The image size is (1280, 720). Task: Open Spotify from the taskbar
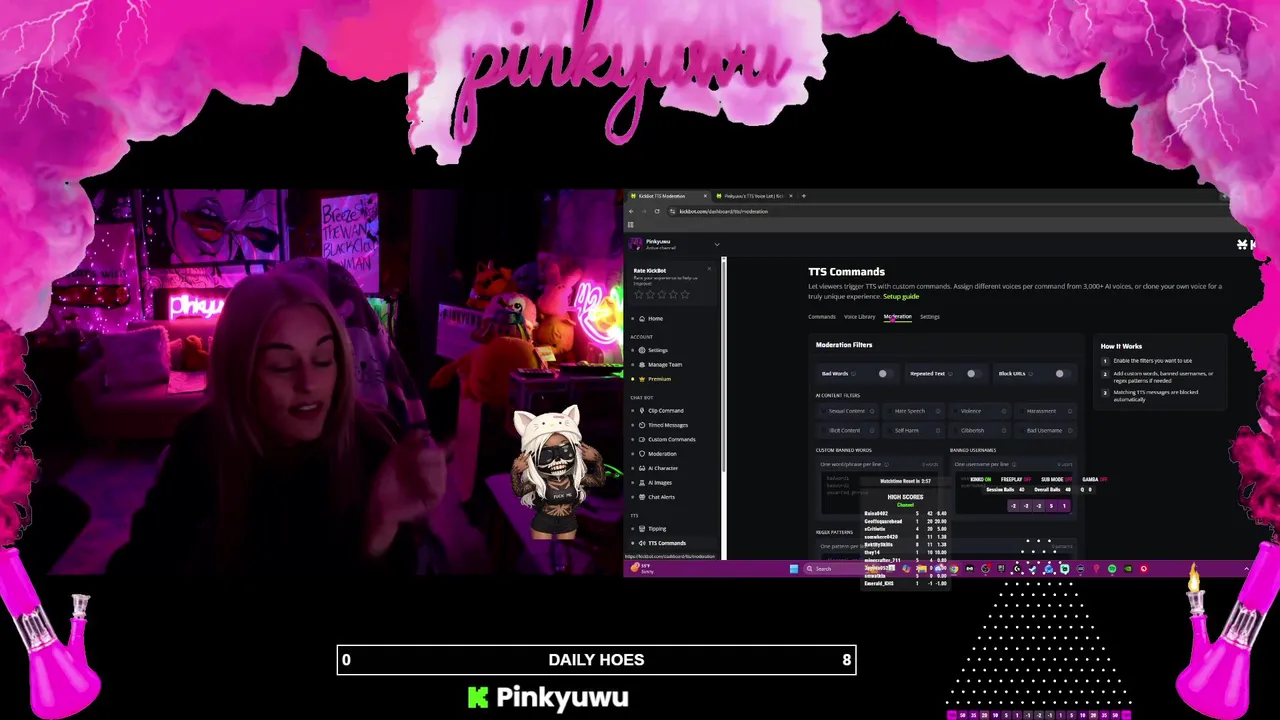click(1112, 569)
